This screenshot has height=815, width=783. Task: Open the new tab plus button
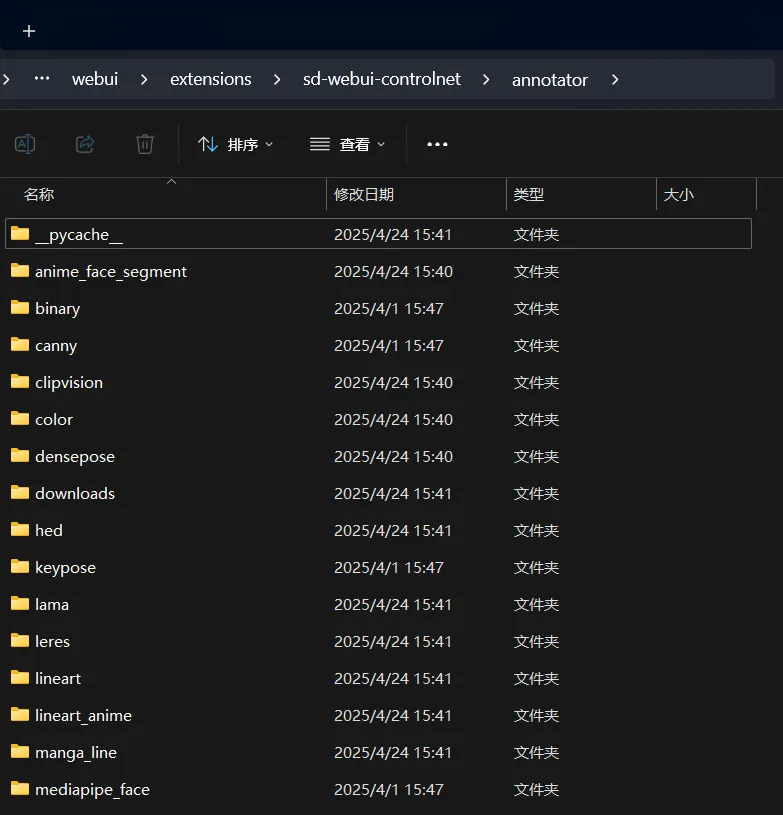click(x=29, y=31)
